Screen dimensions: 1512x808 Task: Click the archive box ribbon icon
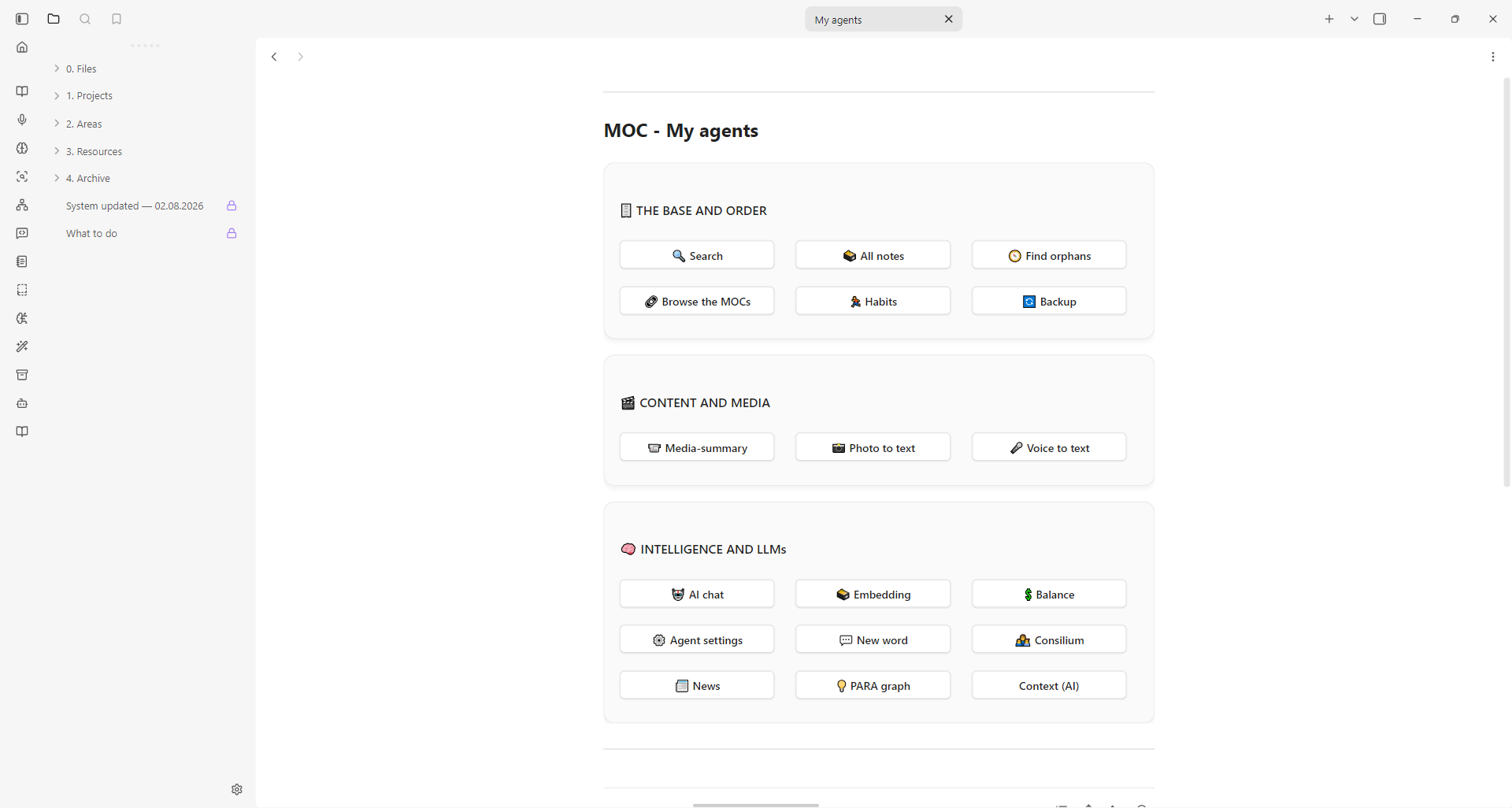click(22, 375)
